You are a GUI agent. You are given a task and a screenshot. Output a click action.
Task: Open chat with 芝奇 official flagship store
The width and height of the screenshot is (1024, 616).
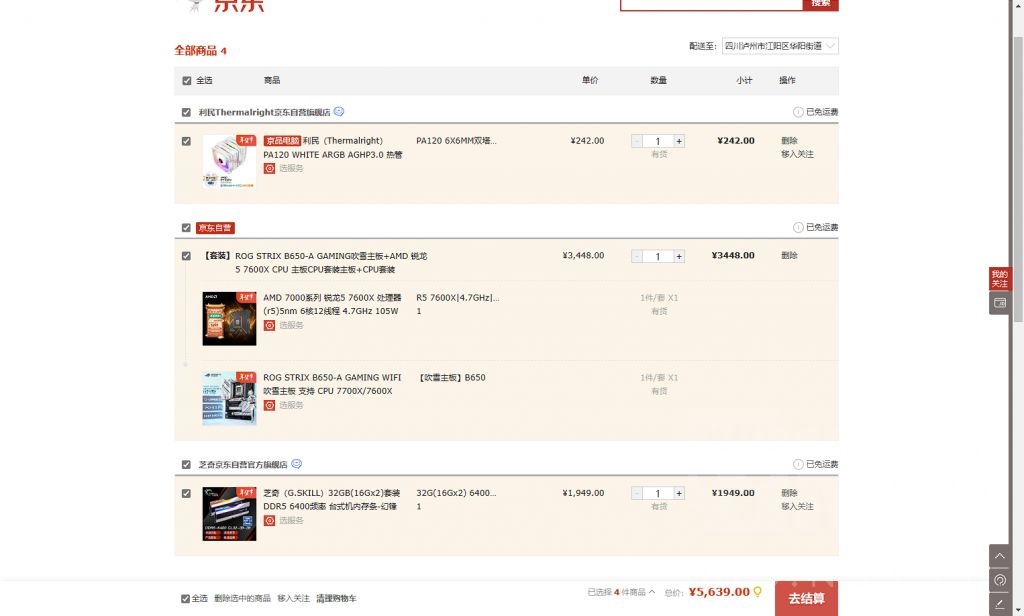[296, 464]
